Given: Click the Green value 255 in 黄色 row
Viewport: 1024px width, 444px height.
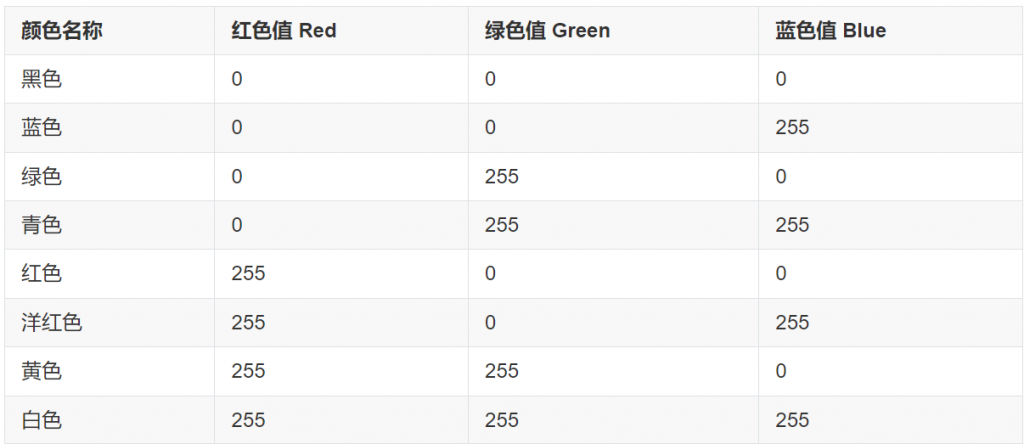Looking at the screenshot, I should pos(502,371).
